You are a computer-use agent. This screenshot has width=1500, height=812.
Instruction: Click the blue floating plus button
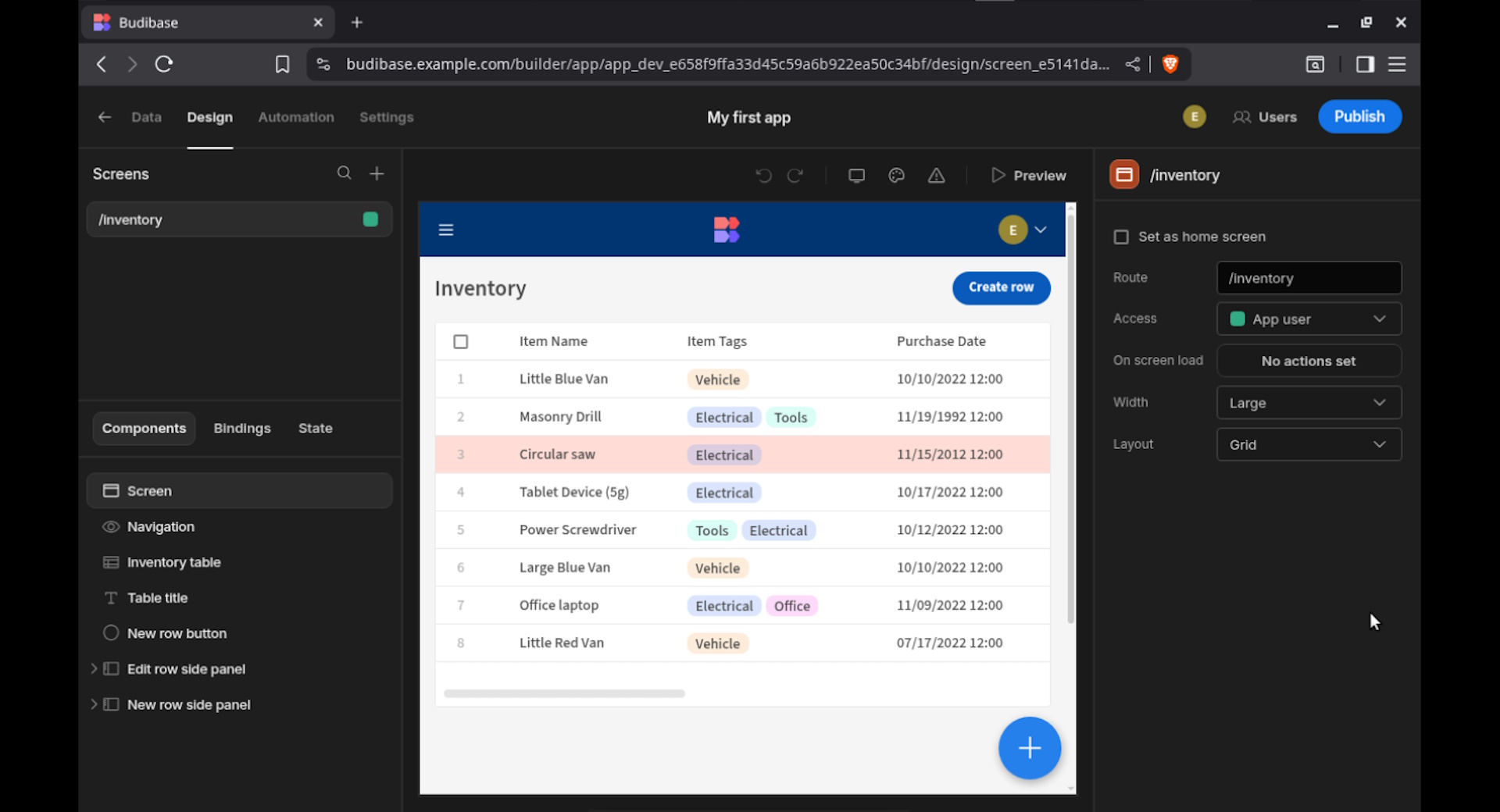tap(1029, 748)
